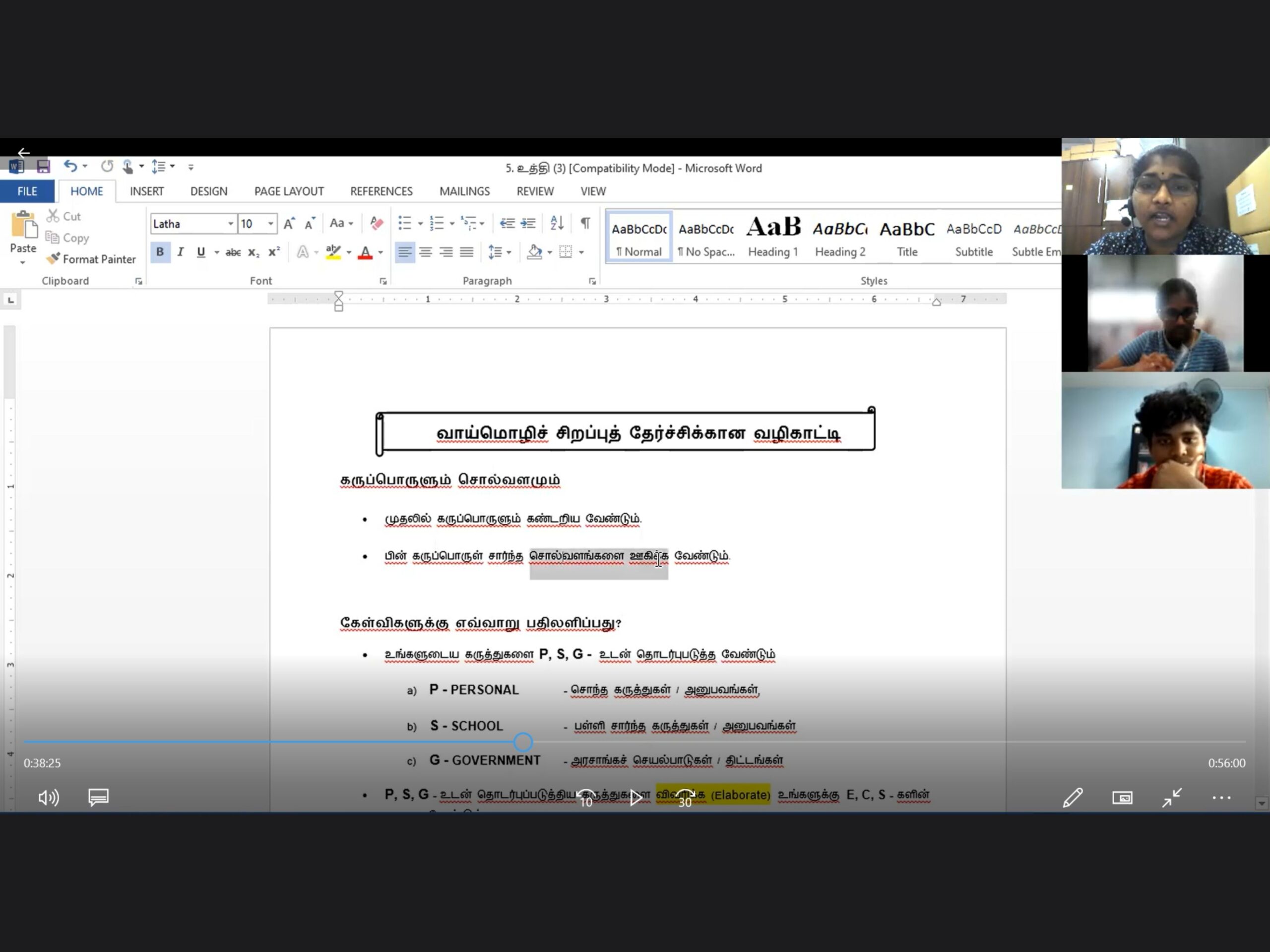Image resolution: width=1270 pixels, height=952 pixels.
Task: Switch to the INSERT ribbon tab
Action: (146, 191)
